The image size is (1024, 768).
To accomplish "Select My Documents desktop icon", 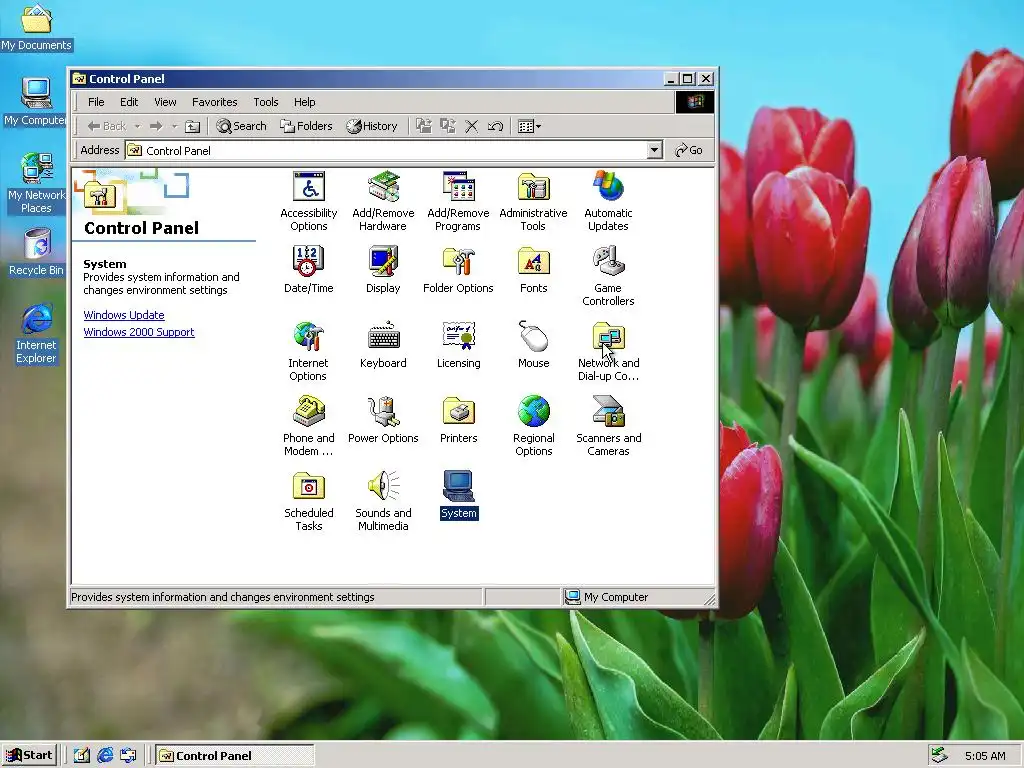I will click(37, 27).
